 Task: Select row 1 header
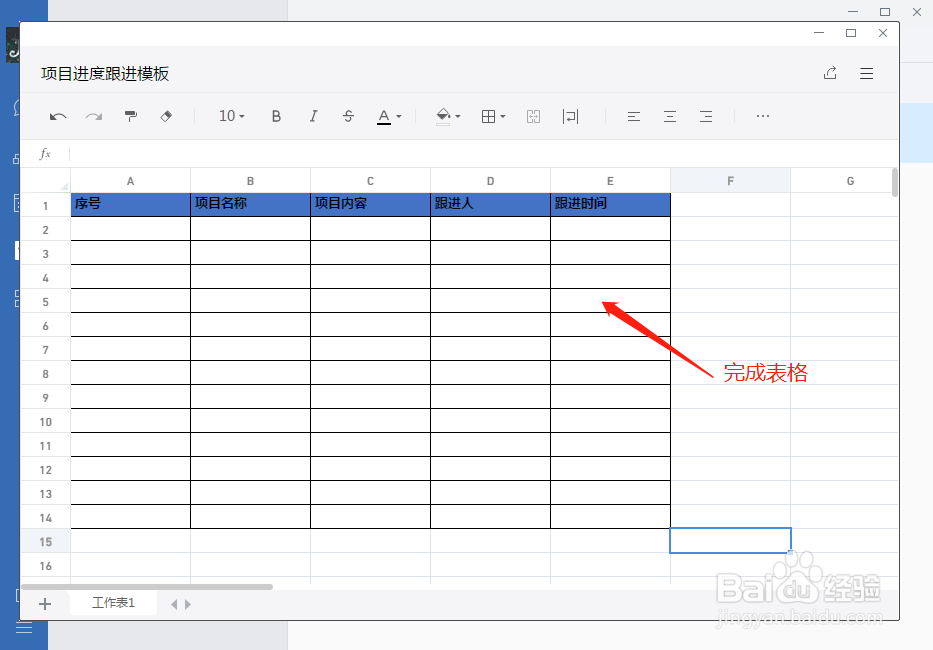(x=45, y=206)
